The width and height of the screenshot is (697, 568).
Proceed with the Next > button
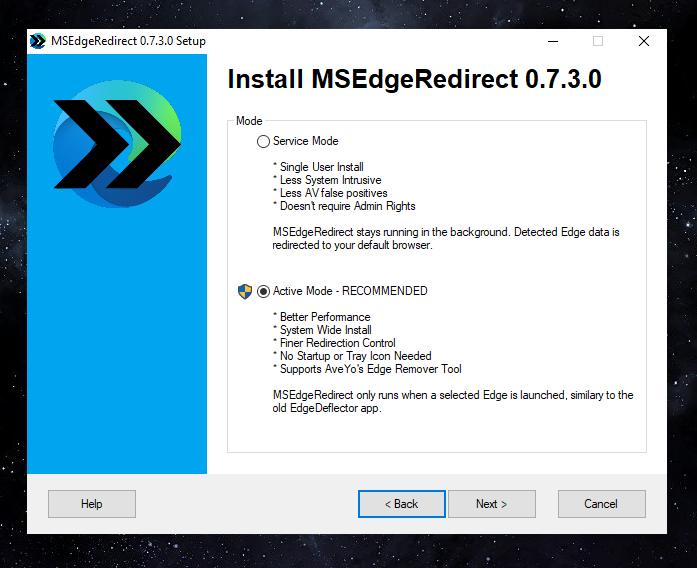[x=492, y=504]
